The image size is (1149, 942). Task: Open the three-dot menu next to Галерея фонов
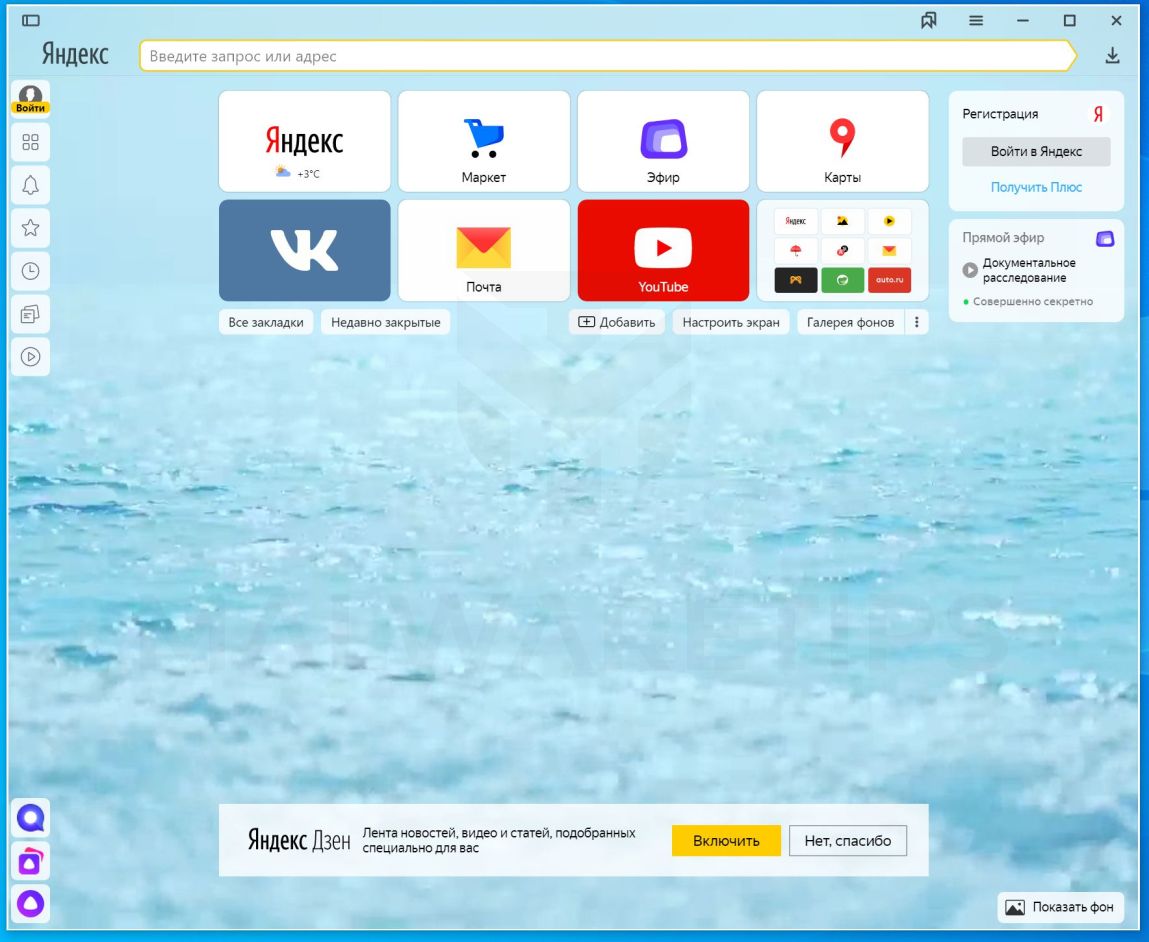point(916,322)
